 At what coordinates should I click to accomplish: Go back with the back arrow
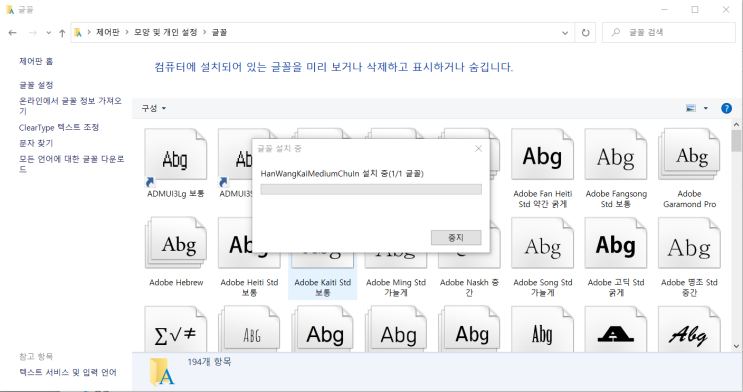pos(13,33)
